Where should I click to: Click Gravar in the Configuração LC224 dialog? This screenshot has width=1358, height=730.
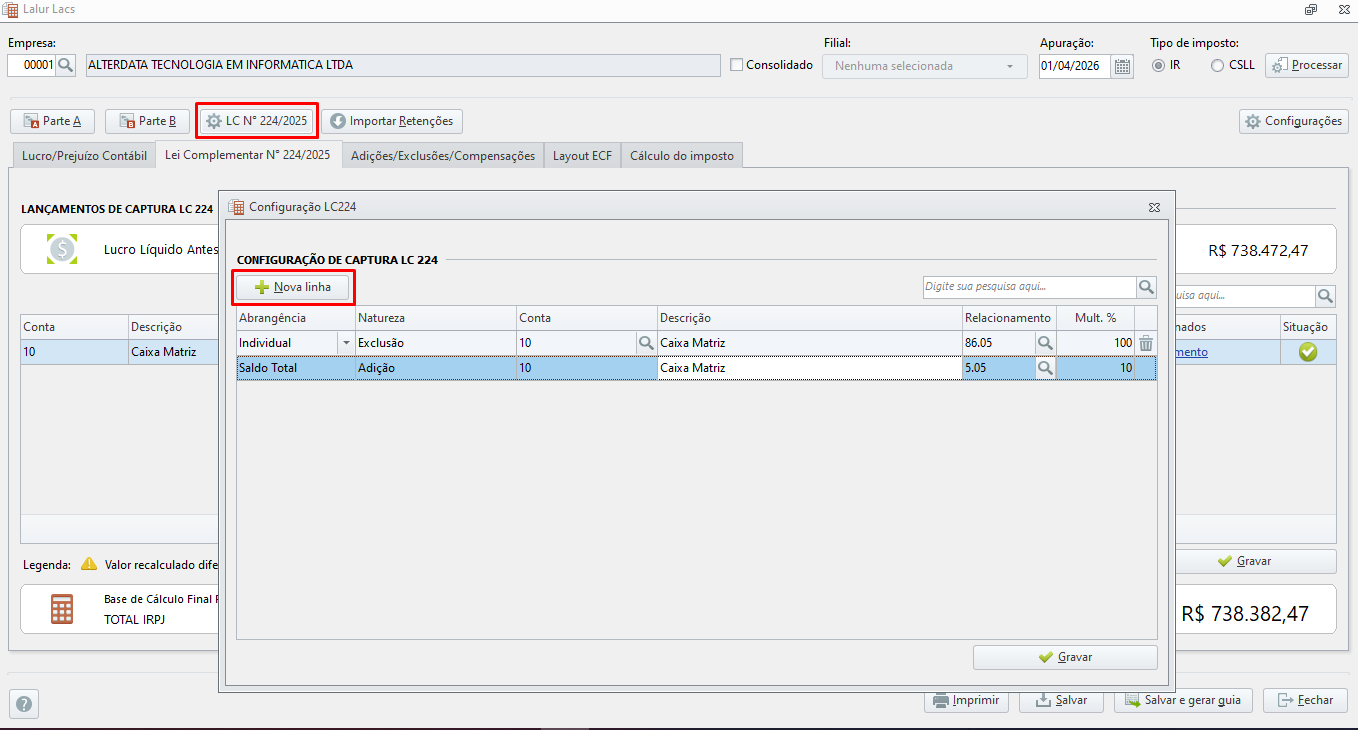pyautogui.click(x=1065, y=657)
